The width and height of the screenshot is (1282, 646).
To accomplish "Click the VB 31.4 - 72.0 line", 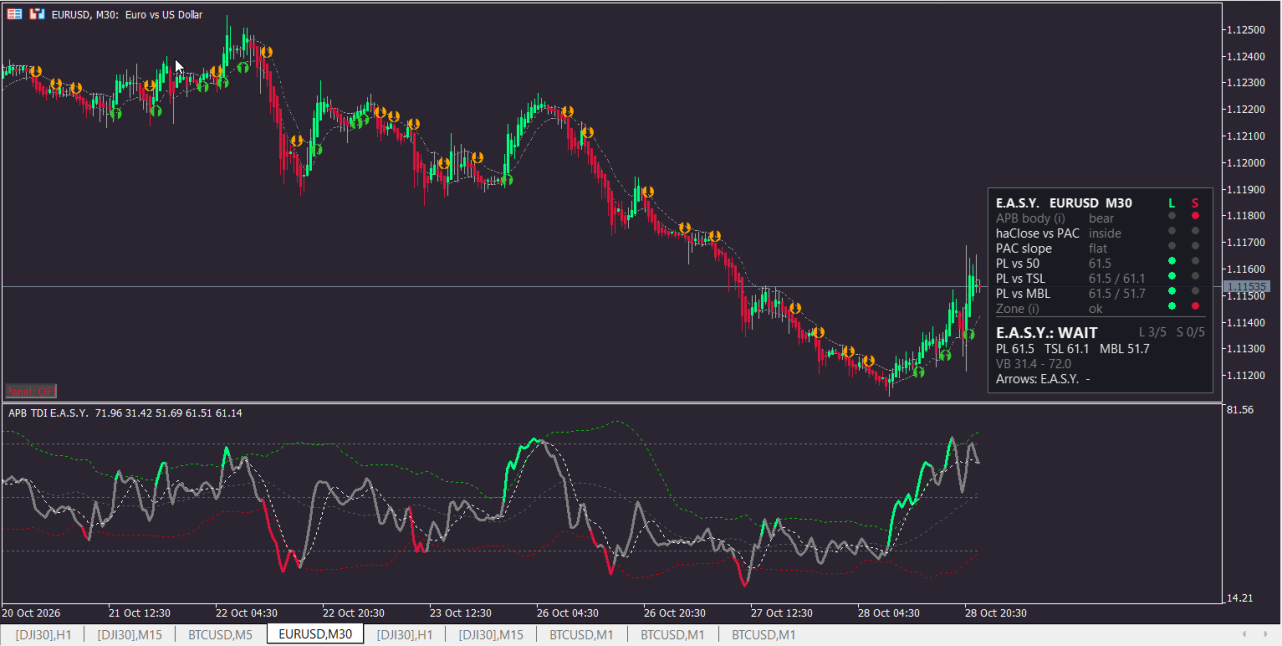I will coord(1036,364).
